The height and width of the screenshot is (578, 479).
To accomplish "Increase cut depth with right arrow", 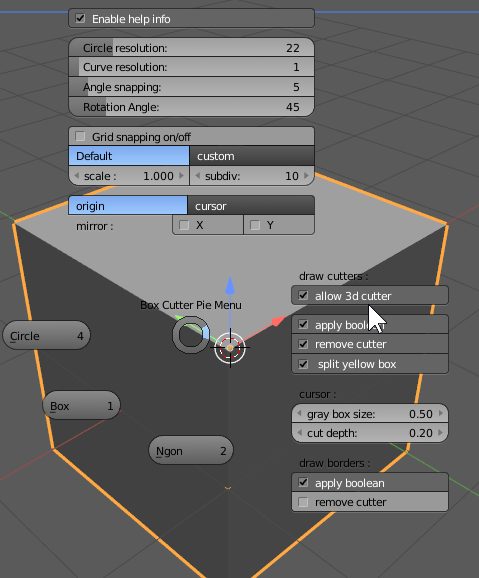I will point(441,433).
